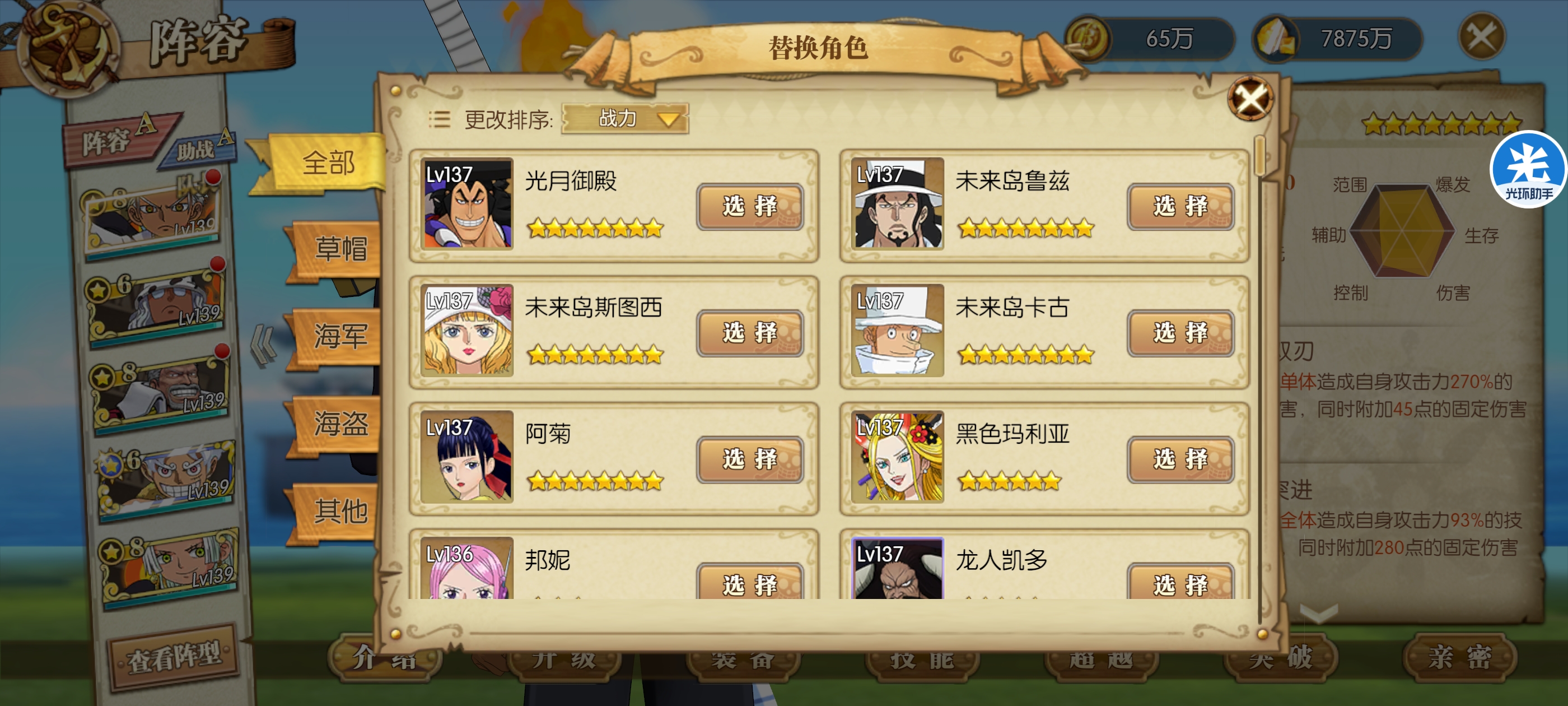This screenshot has width=1568, height=706.
Task: Click the character list scrollbar thumb
Action: coord(1260,155)
